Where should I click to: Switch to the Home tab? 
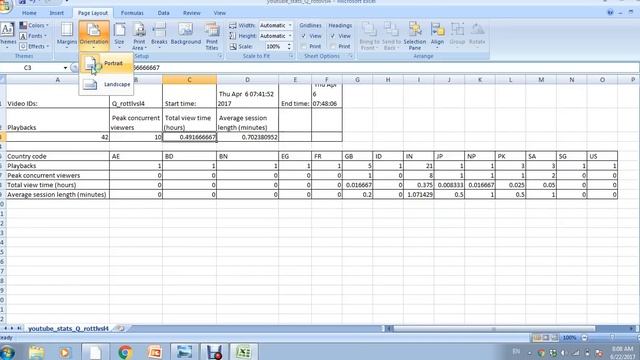(x=29, y=13)
